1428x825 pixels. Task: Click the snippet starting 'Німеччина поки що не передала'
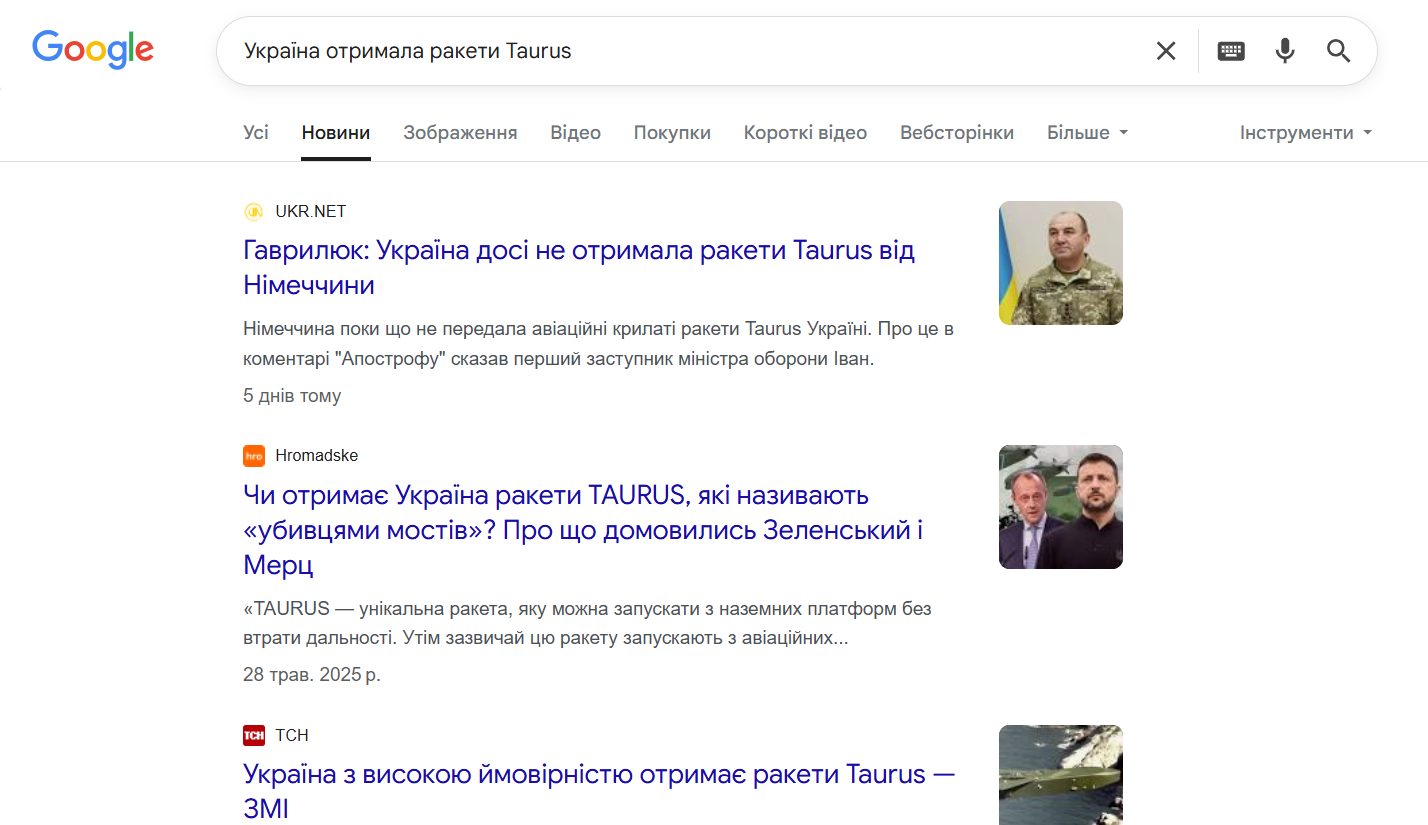[598, 344]
